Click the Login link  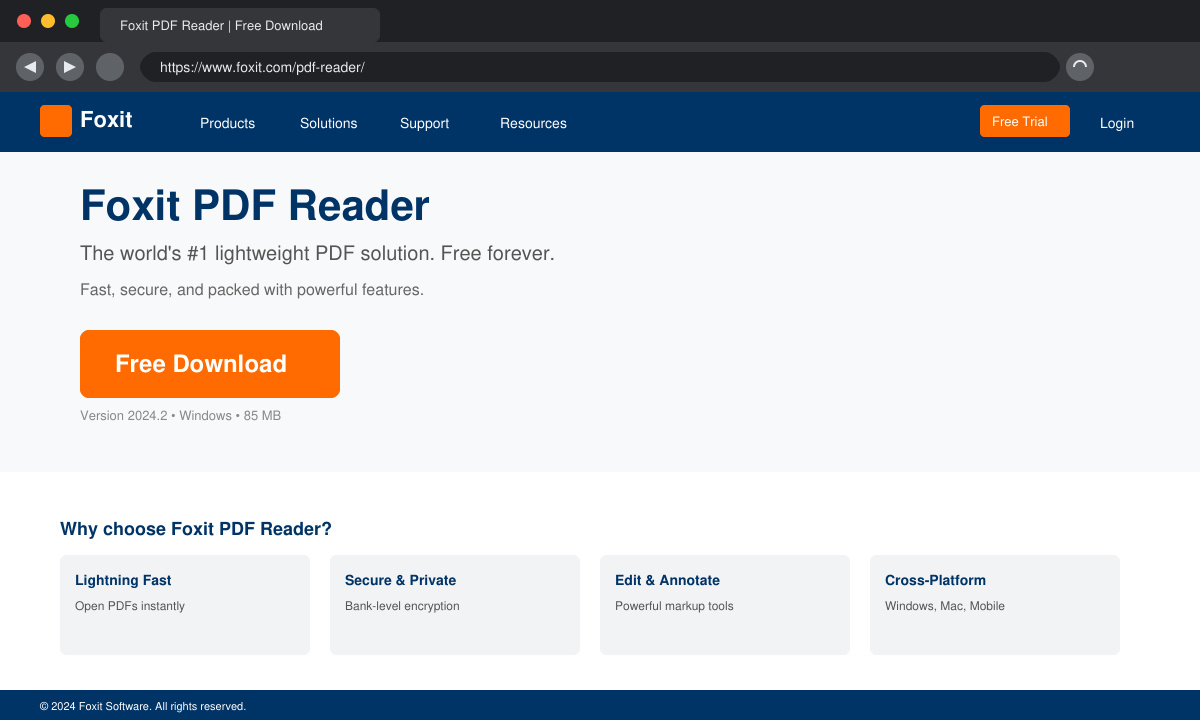point(1117,123)
